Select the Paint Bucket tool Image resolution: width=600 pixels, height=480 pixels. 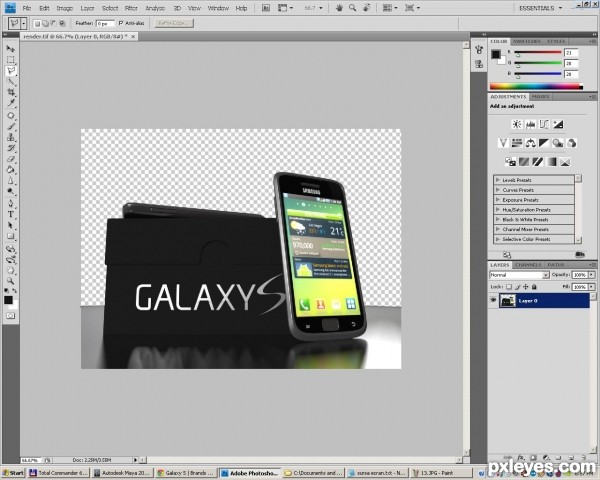[10, 170]
